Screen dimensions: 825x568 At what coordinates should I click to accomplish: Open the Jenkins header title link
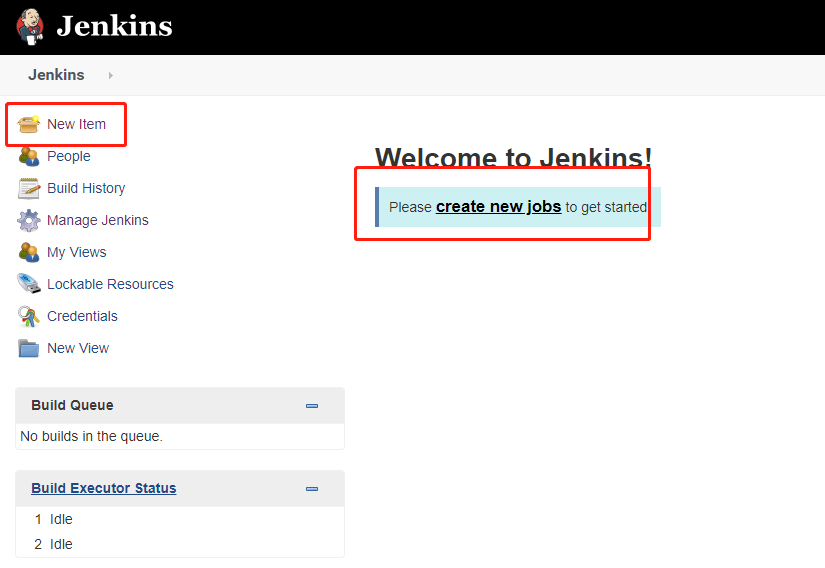tap(114, 26)
